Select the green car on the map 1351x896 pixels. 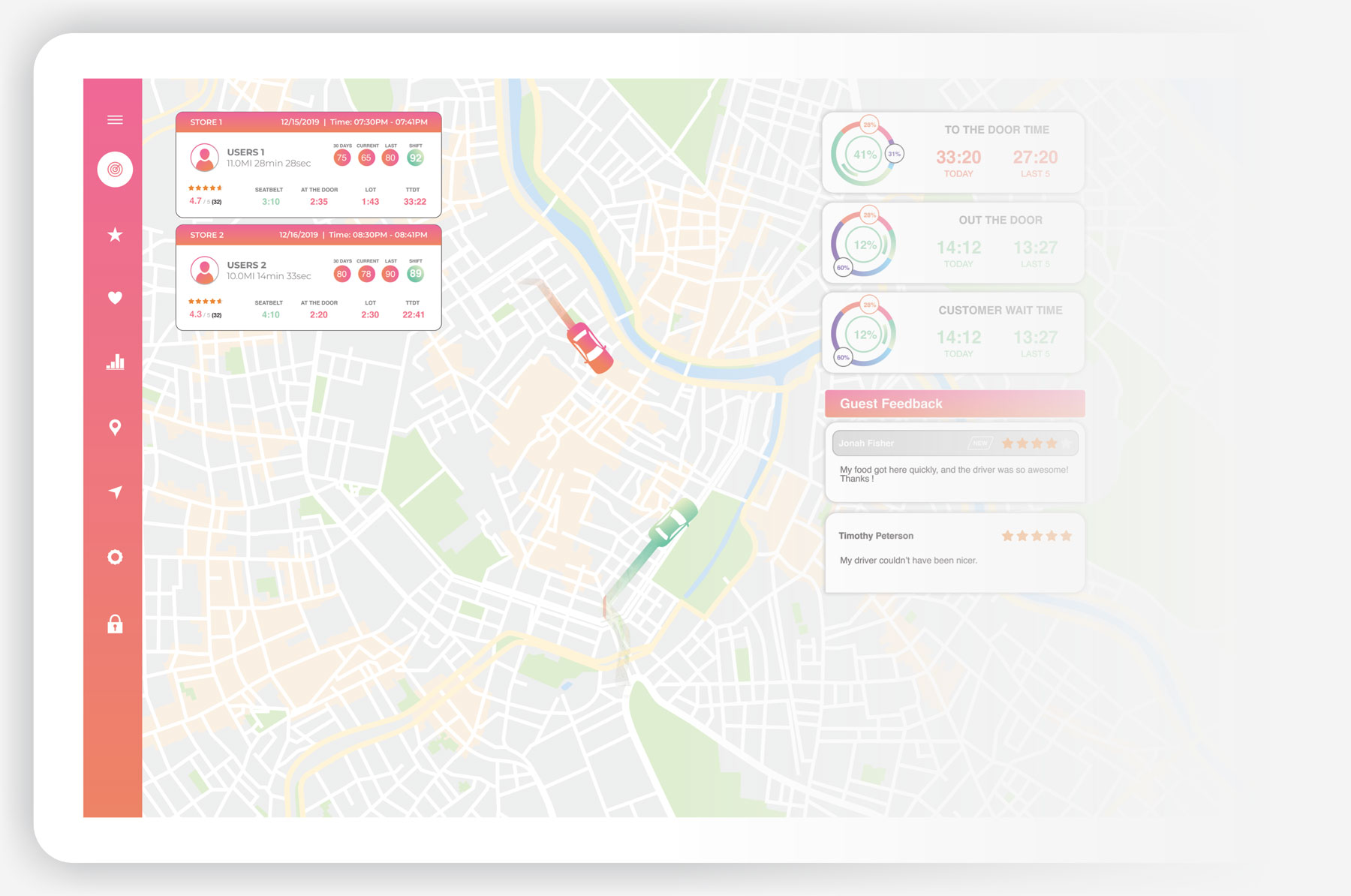click(673, 522)
